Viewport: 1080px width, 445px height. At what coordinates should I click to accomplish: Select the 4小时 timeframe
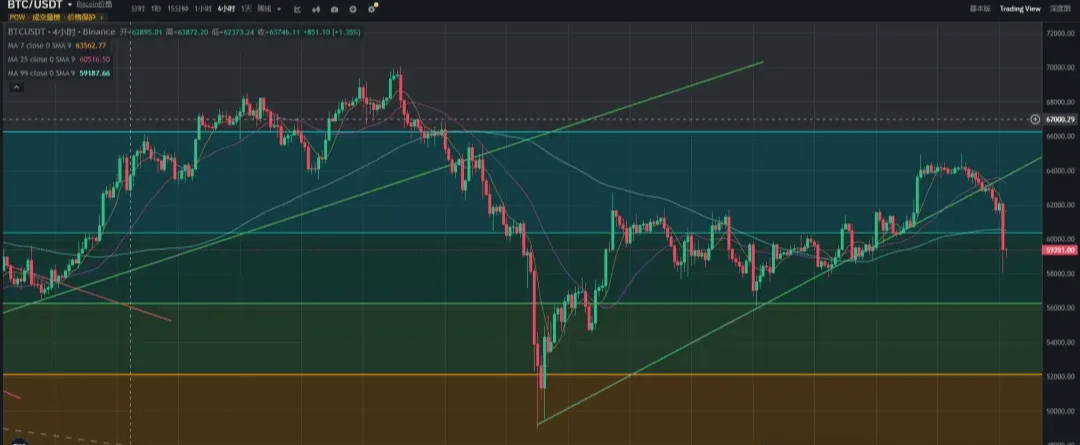coord(226,9)
